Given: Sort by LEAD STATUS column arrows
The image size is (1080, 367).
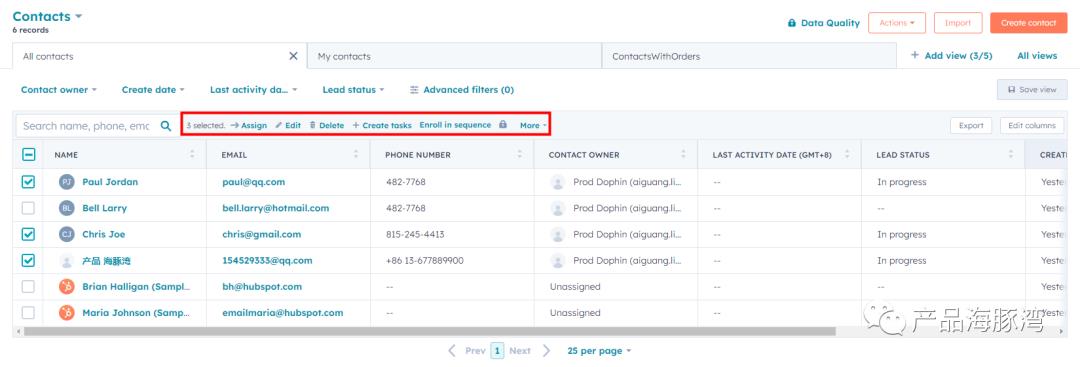Looking at the screenshot, I should (1010, 154).
